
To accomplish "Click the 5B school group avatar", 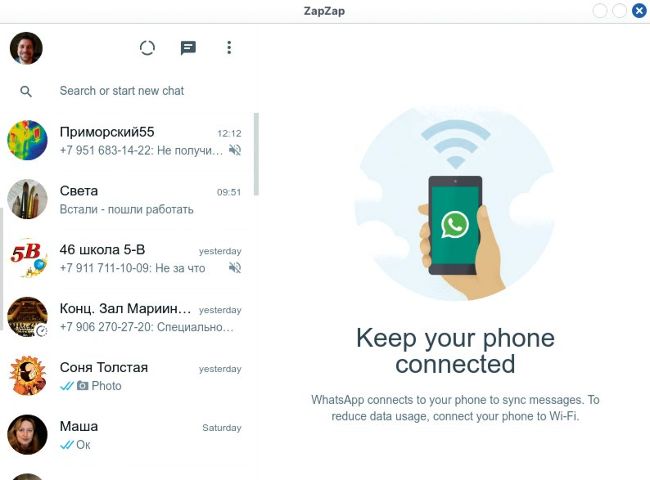I will click(27, 258).
